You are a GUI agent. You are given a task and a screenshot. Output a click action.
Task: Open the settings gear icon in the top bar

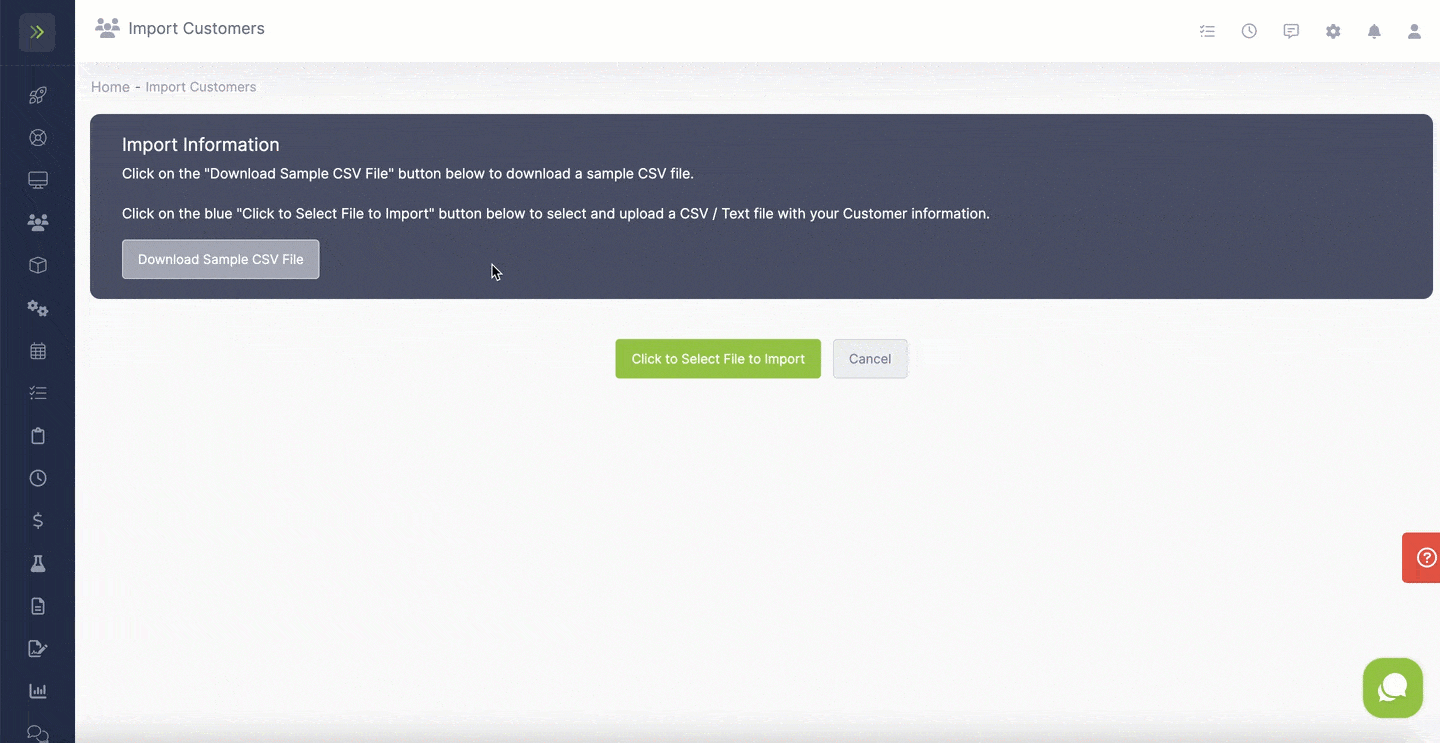pyautogui.click(x=1333, y=31)
